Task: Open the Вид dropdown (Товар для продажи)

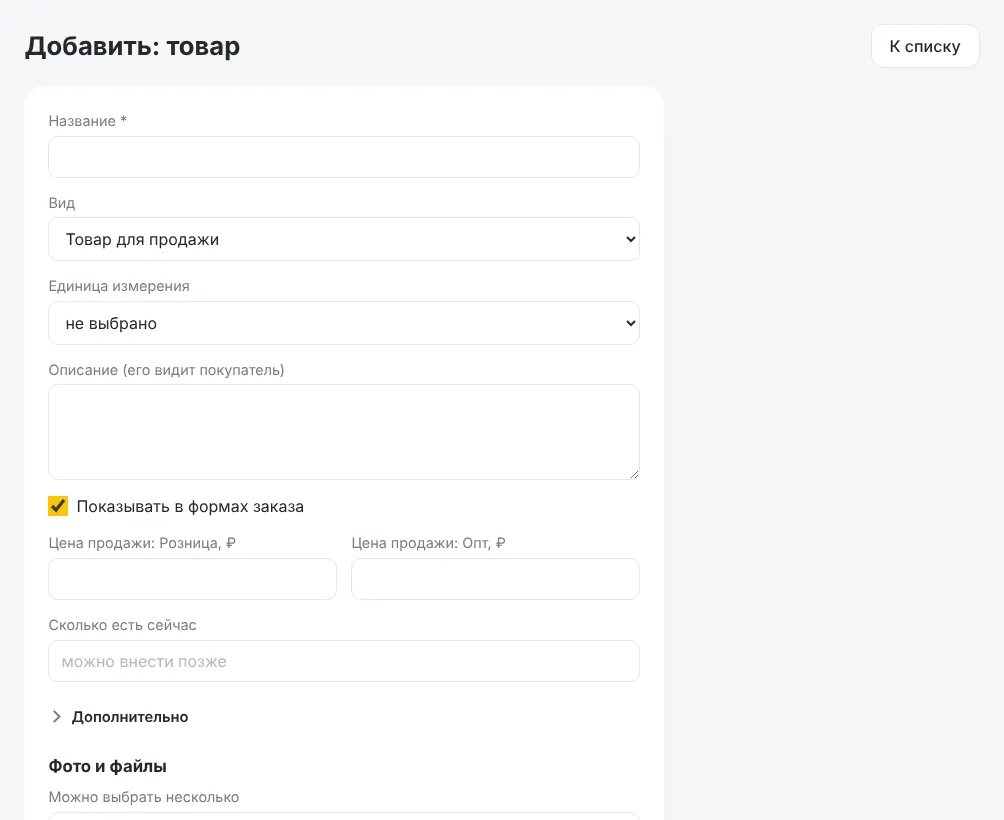Action: pyautogui.click(x=344, y=239)
